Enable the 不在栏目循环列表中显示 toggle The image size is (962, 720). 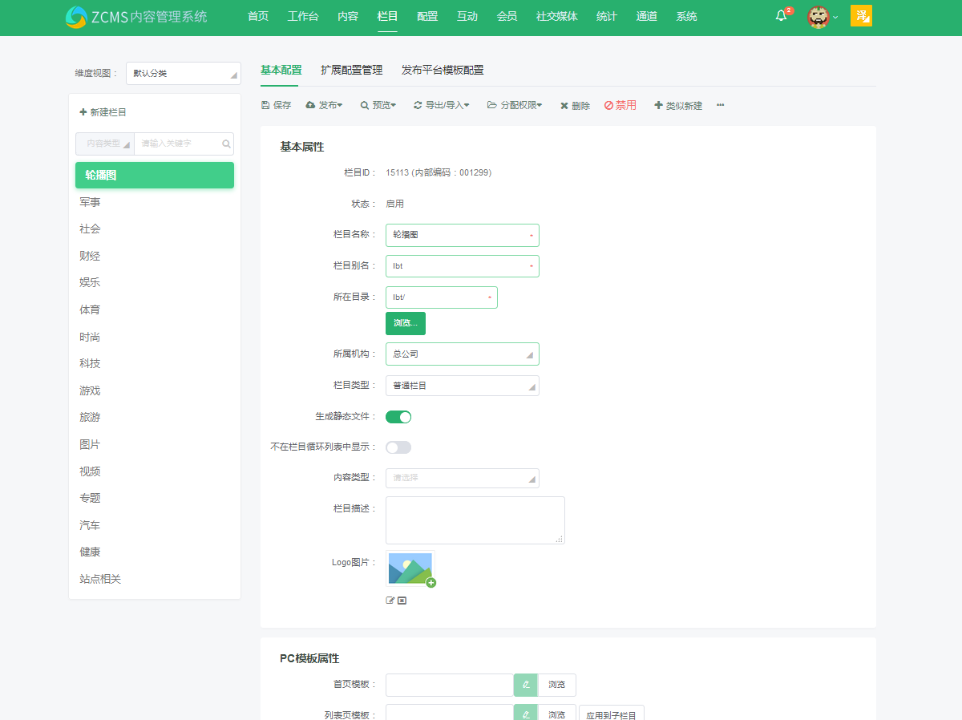398,447
